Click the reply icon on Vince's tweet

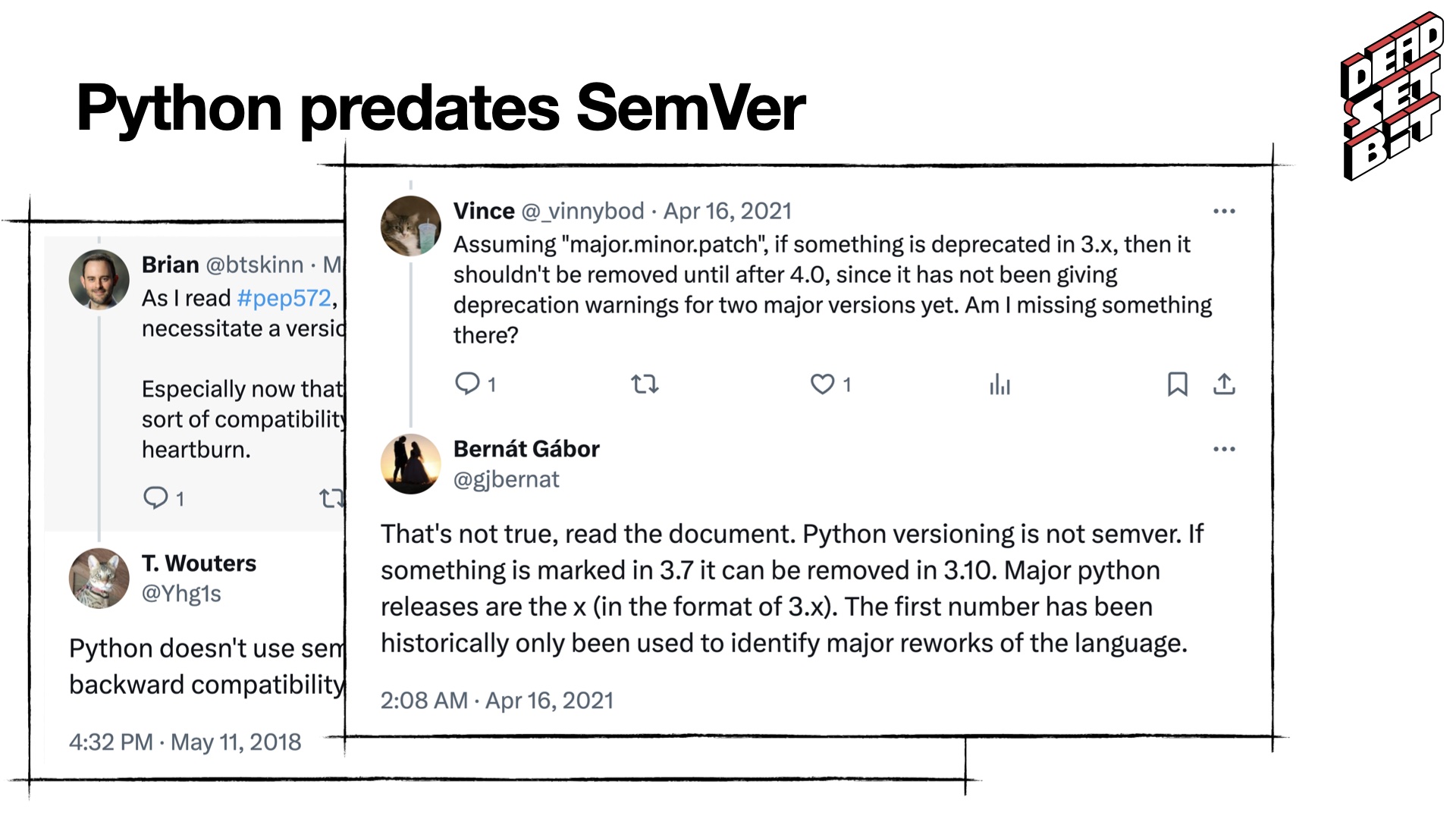pos(467,384)
